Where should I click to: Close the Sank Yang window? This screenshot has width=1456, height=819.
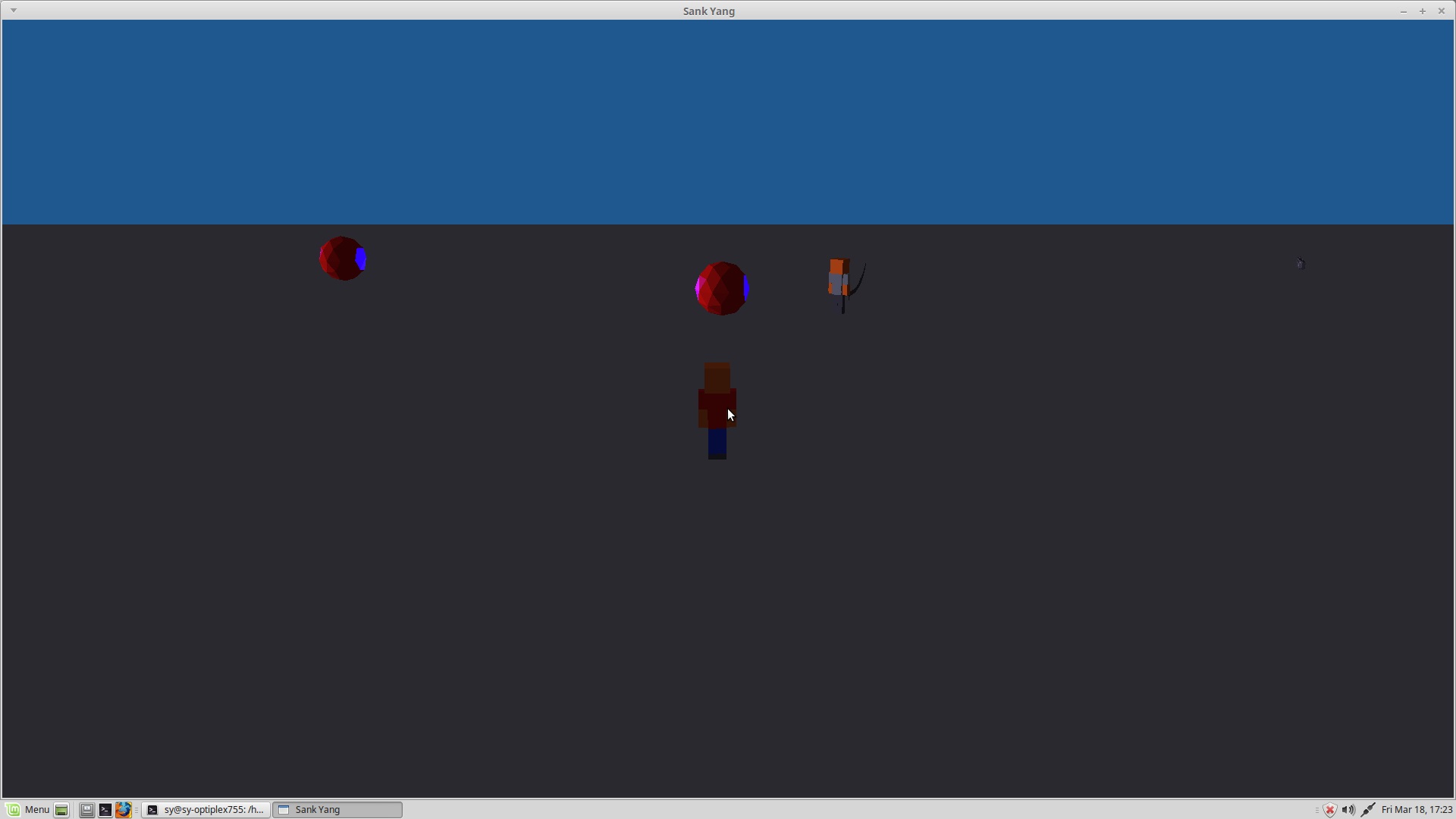point(1442,11)
